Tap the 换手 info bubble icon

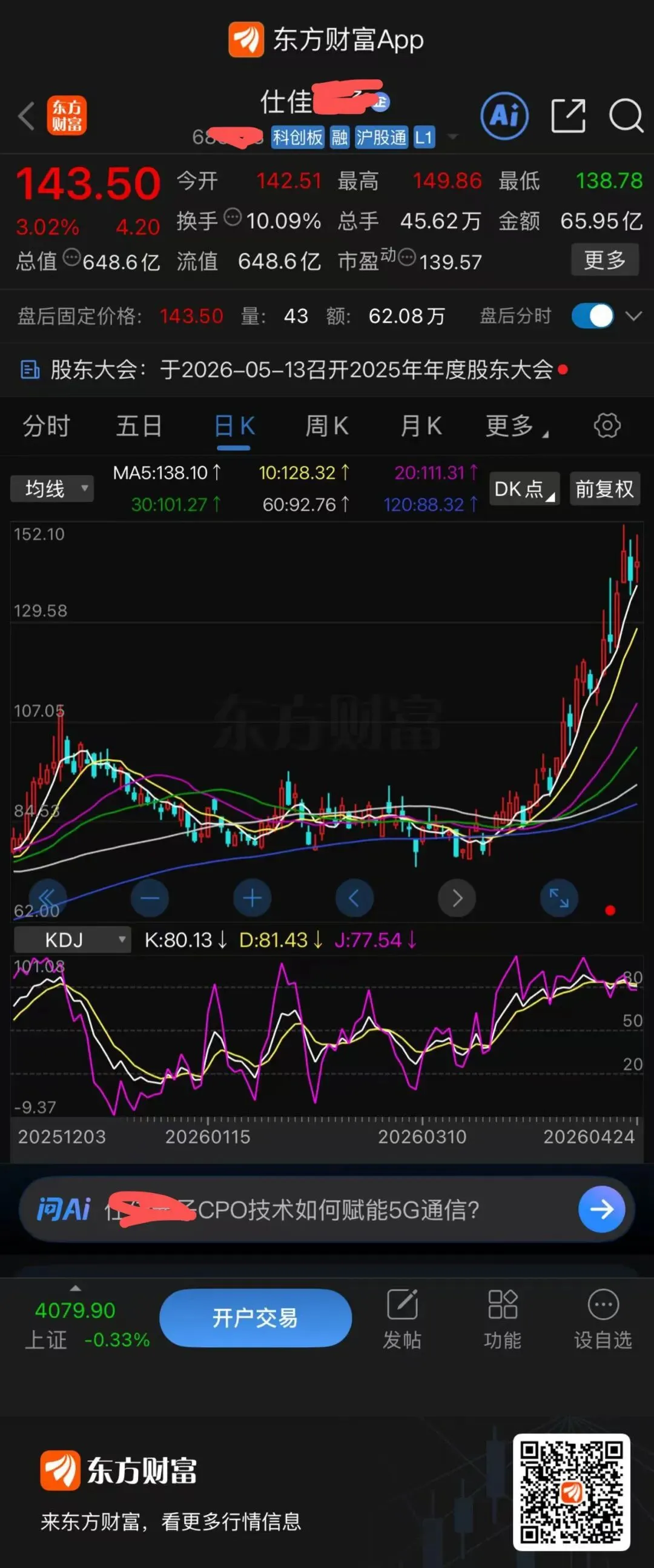click(233, 217)
